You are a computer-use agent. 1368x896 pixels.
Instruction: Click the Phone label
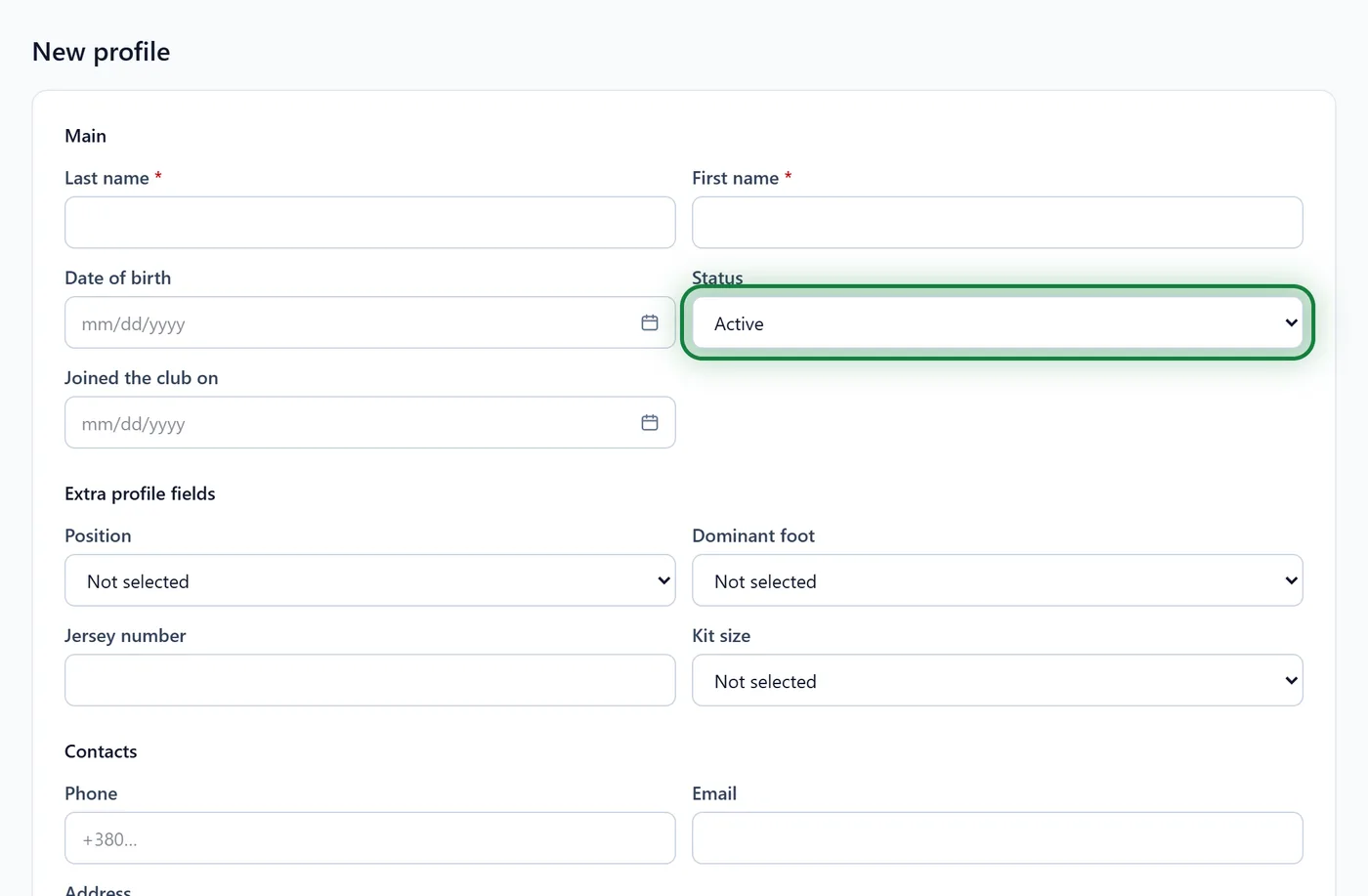click(x=91, y=793)
